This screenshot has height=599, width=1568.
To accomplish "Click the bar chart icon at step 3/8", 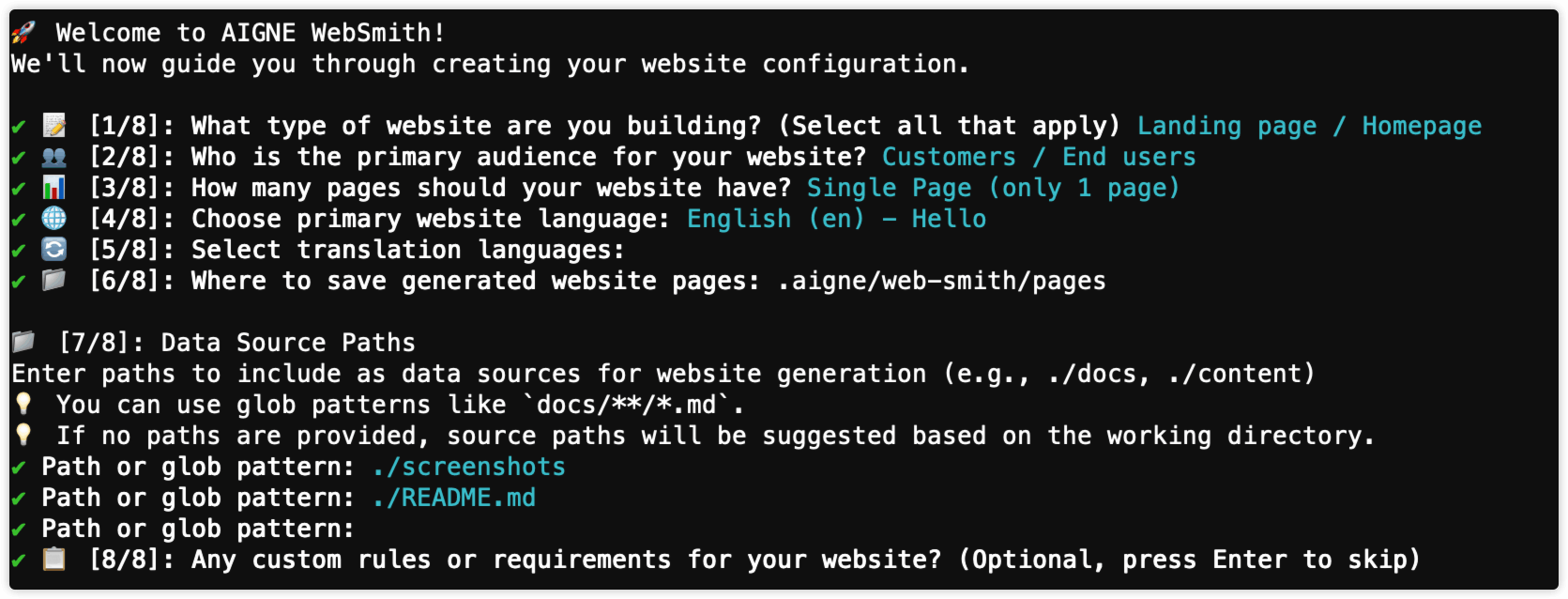I will [54, 188].
